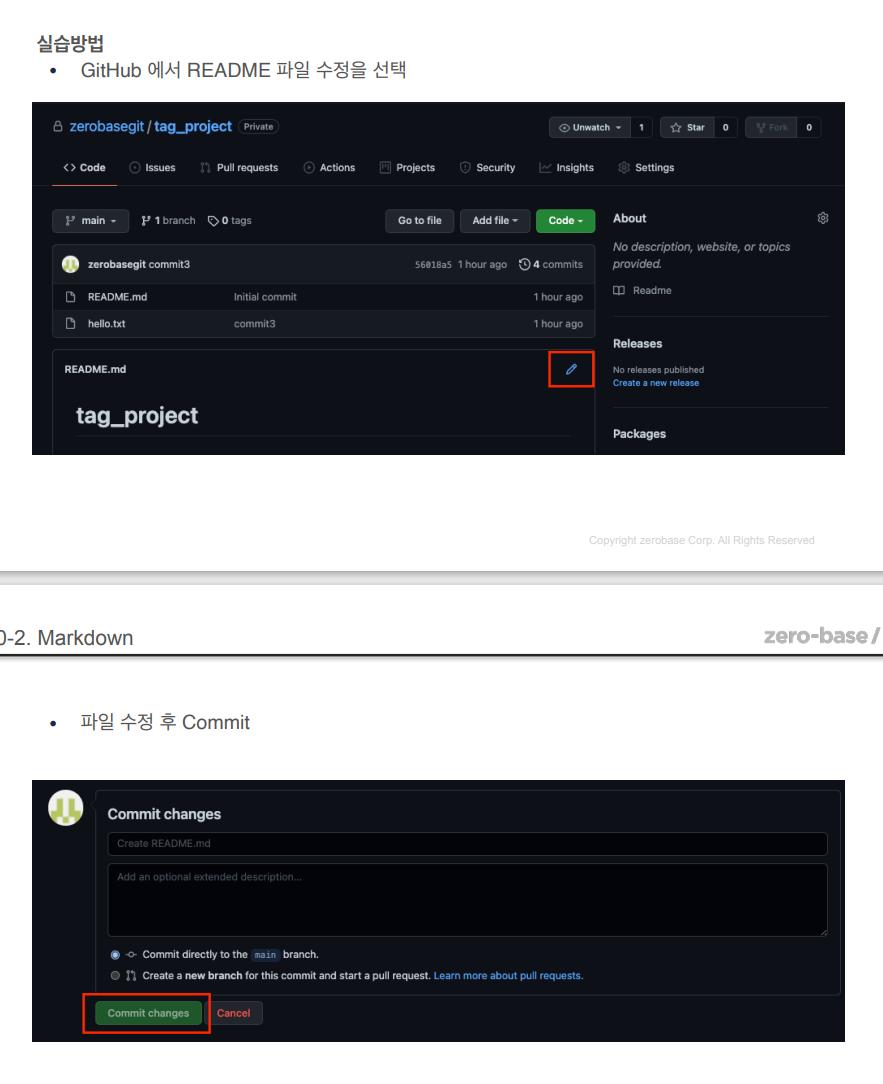883x1084 pixels.
Task: Open the repository Settings tab
Action: [x=646, y=167]
